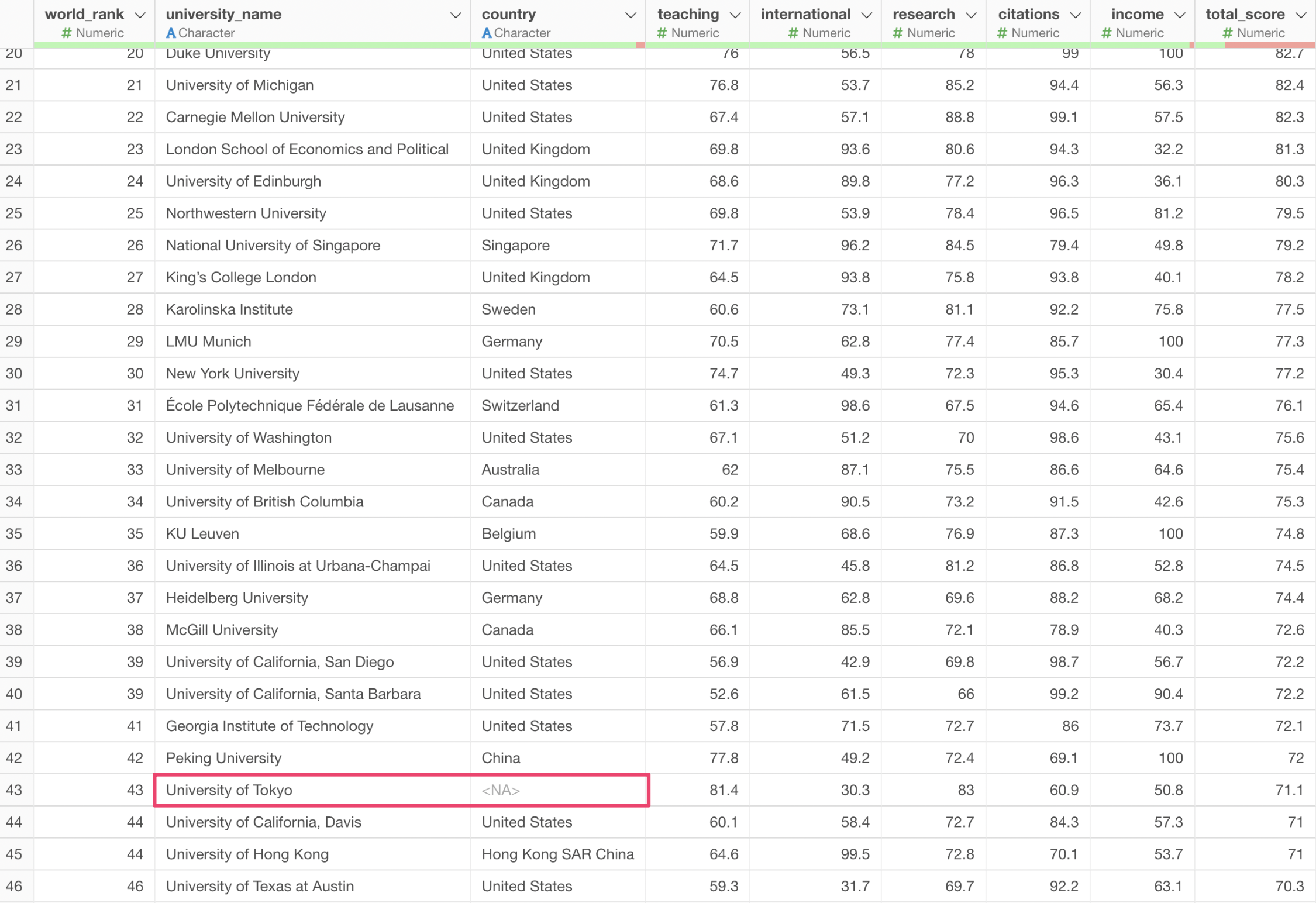Select international value 99.5 for Hong Kong

pyautogui.click(x=815, y=854)
